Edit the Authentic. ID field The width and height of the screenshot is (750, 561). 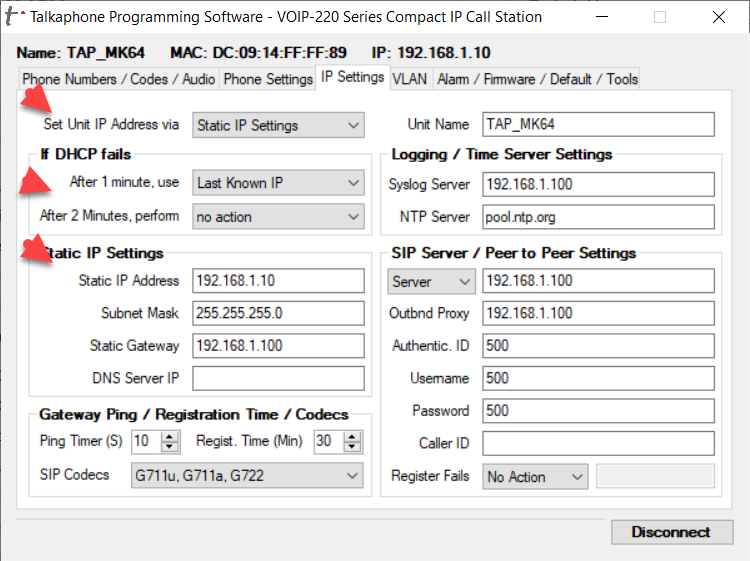pos(598,345)
